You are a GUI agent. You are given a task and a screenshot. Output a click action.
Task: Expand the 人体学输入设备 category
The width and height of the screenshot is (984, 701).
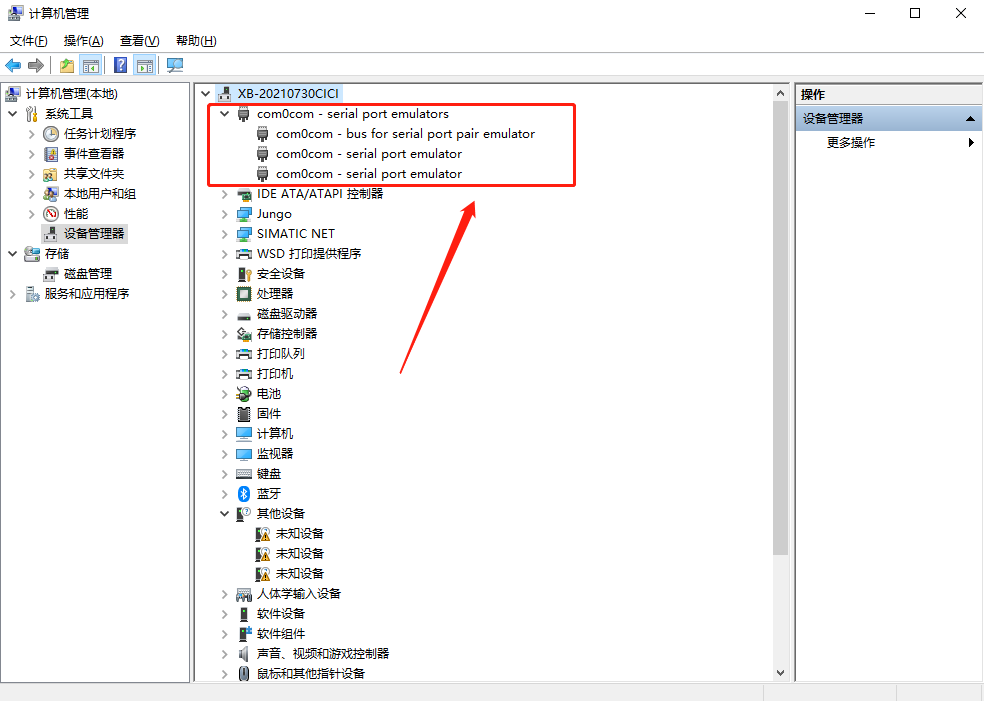[x=224, y=594]
